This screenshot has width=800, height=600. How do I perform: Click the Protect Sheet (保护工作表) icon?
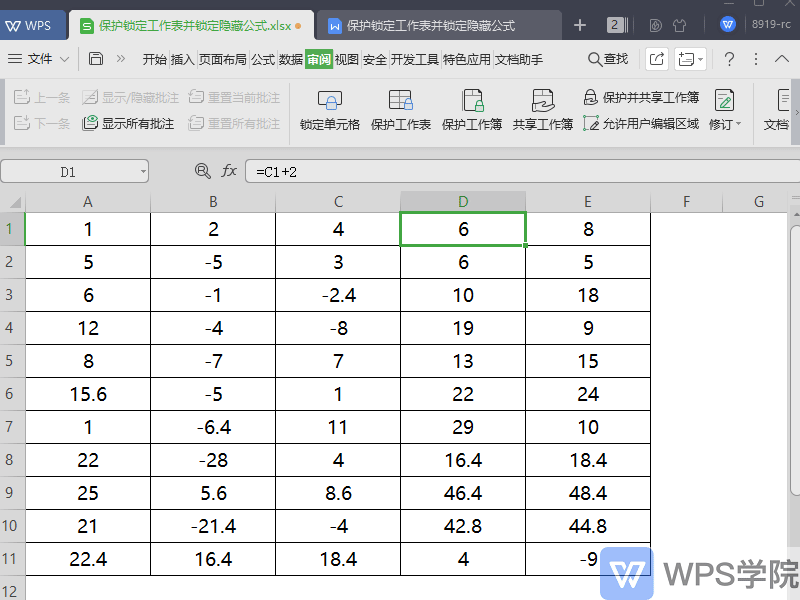pyautogui.click(x=401, y=100)
